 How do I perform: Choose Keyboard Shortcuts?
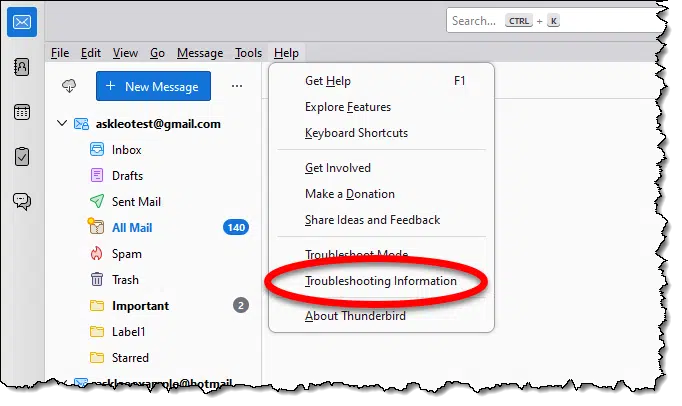[x=381, y=133]
